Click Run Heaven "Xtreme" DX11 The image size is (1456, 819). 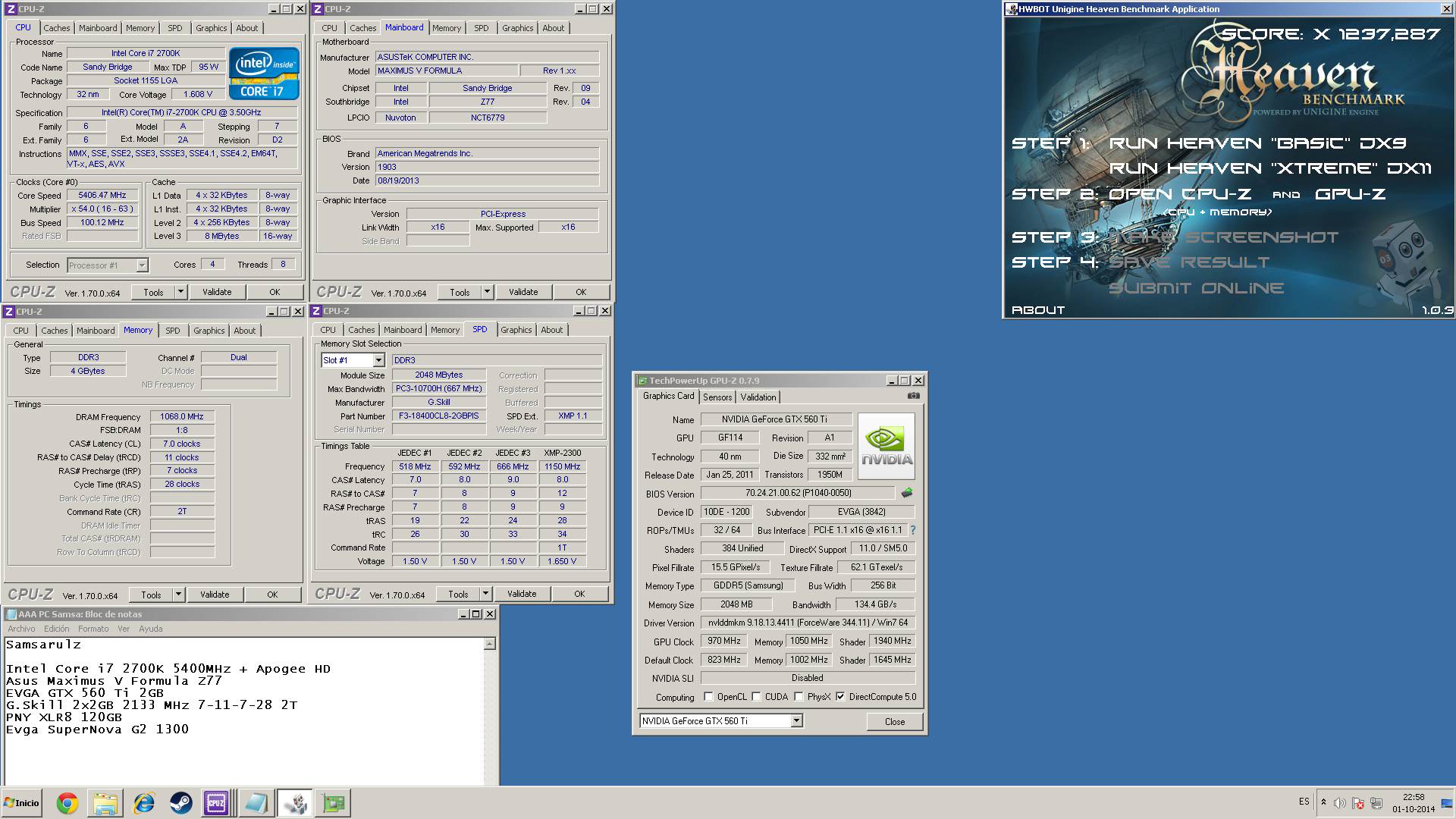(x=1270, y=168)
